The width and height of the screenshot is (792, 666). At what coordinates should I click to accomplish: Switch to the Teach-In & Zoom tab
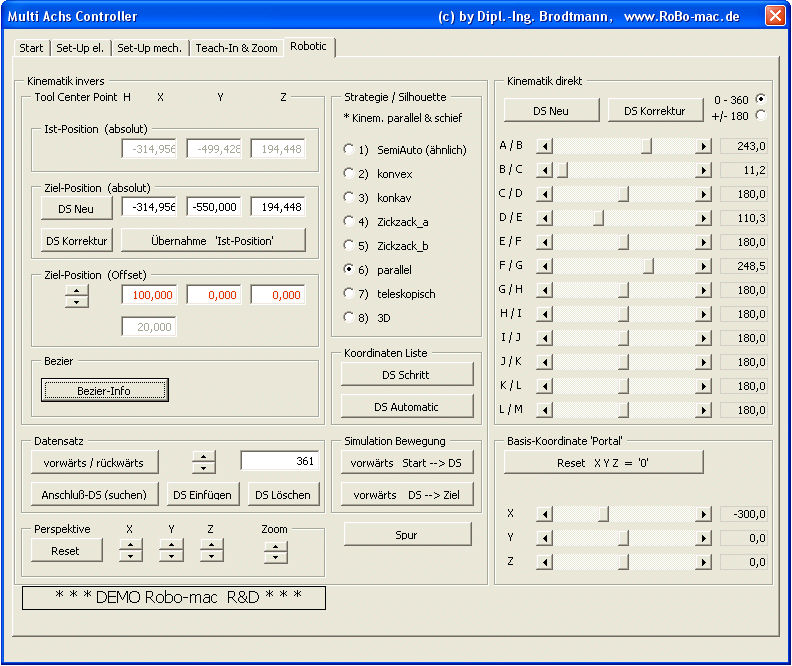[236, 48]
